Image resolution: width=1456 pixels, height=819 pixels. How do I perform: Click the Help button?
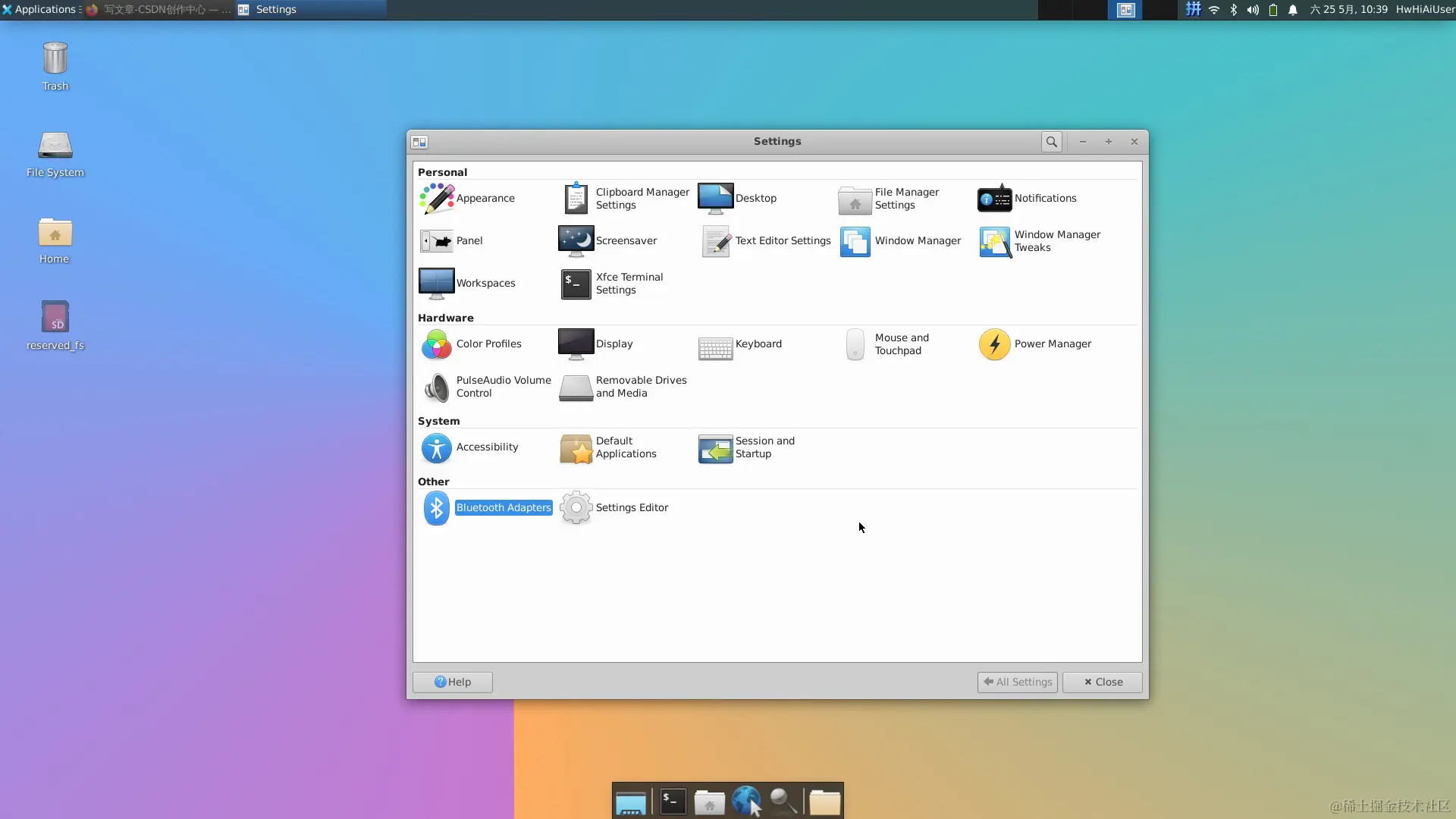click(453, 682)
